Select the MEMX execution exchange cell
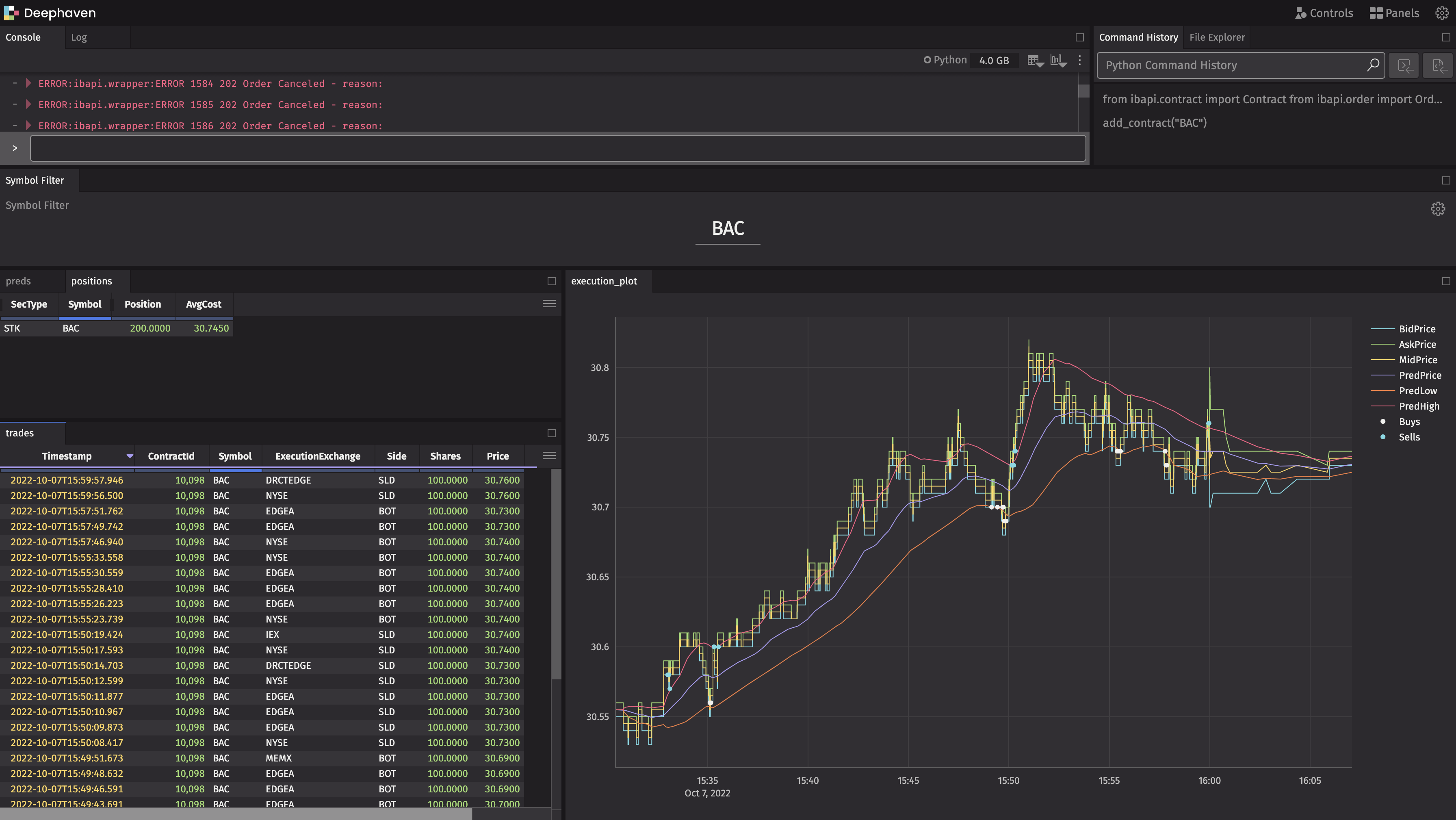This screenshot has width=1456, height=820. (318, 758)
